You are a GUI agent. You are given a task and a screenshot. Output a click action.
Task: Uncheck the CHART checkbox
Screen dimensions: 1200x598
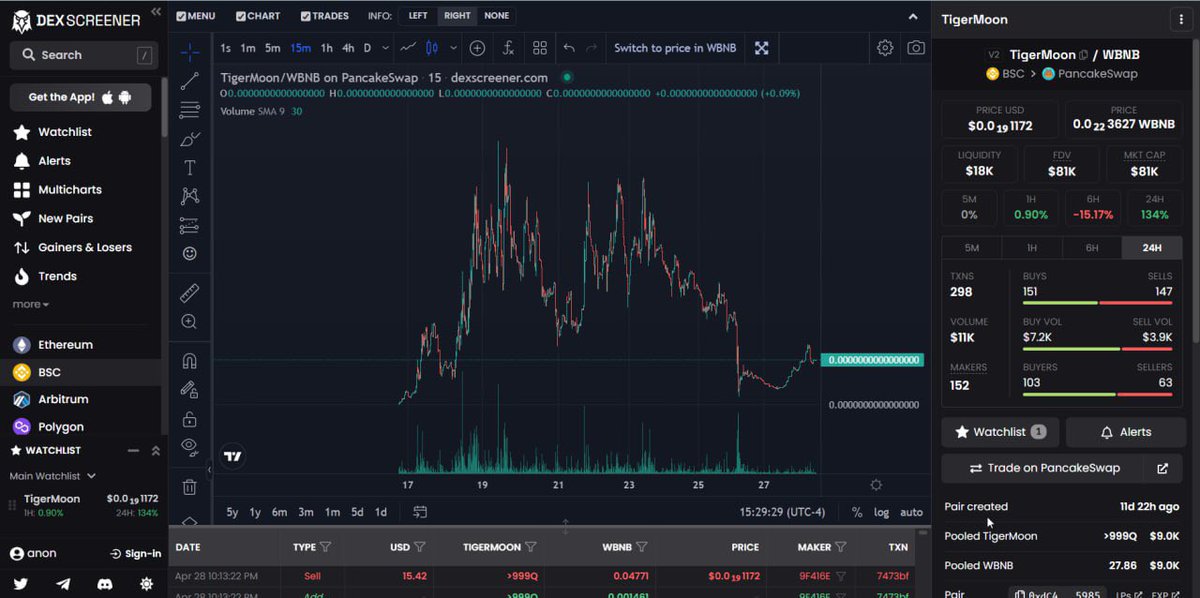[x=240, y=16]
